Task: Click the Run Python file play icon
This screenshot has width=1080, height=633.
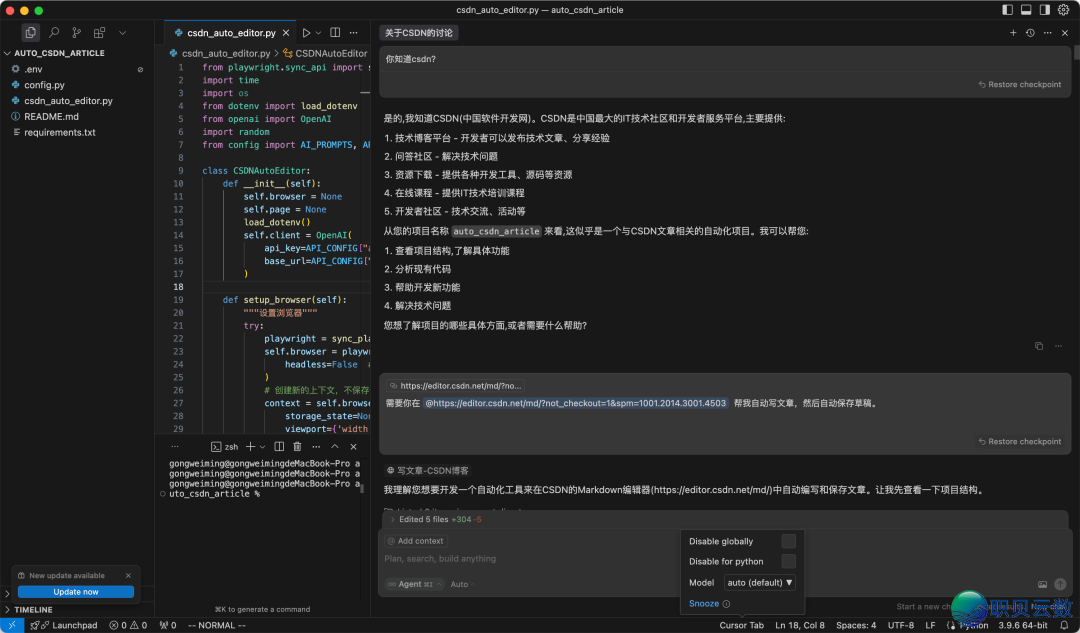Action: coord(306,33)
